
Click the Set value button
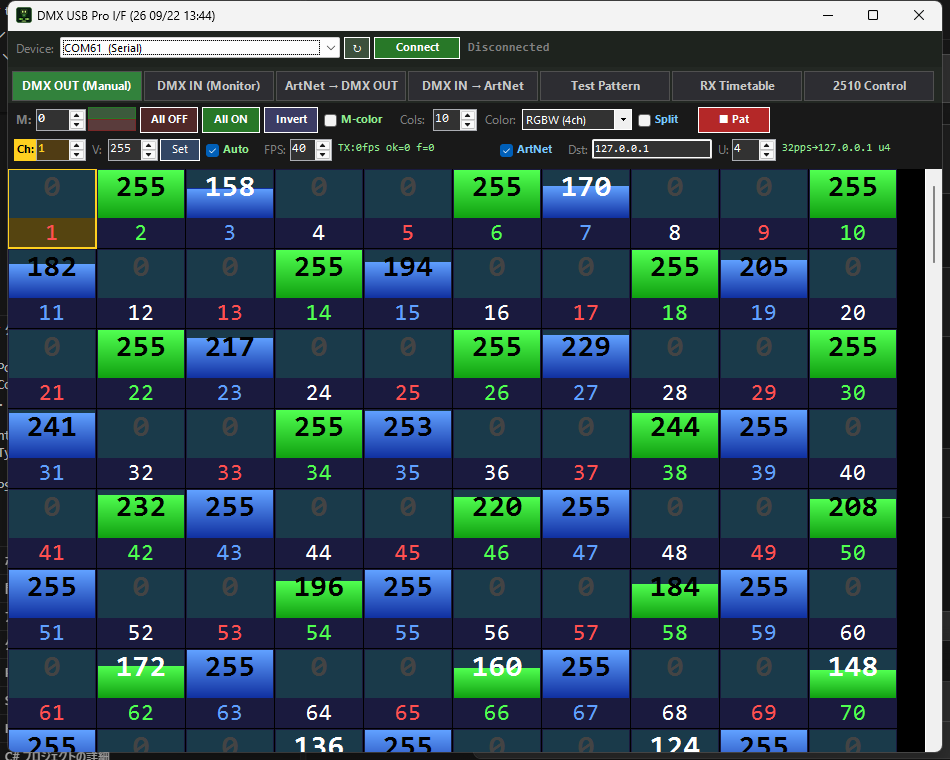point(180,149)
